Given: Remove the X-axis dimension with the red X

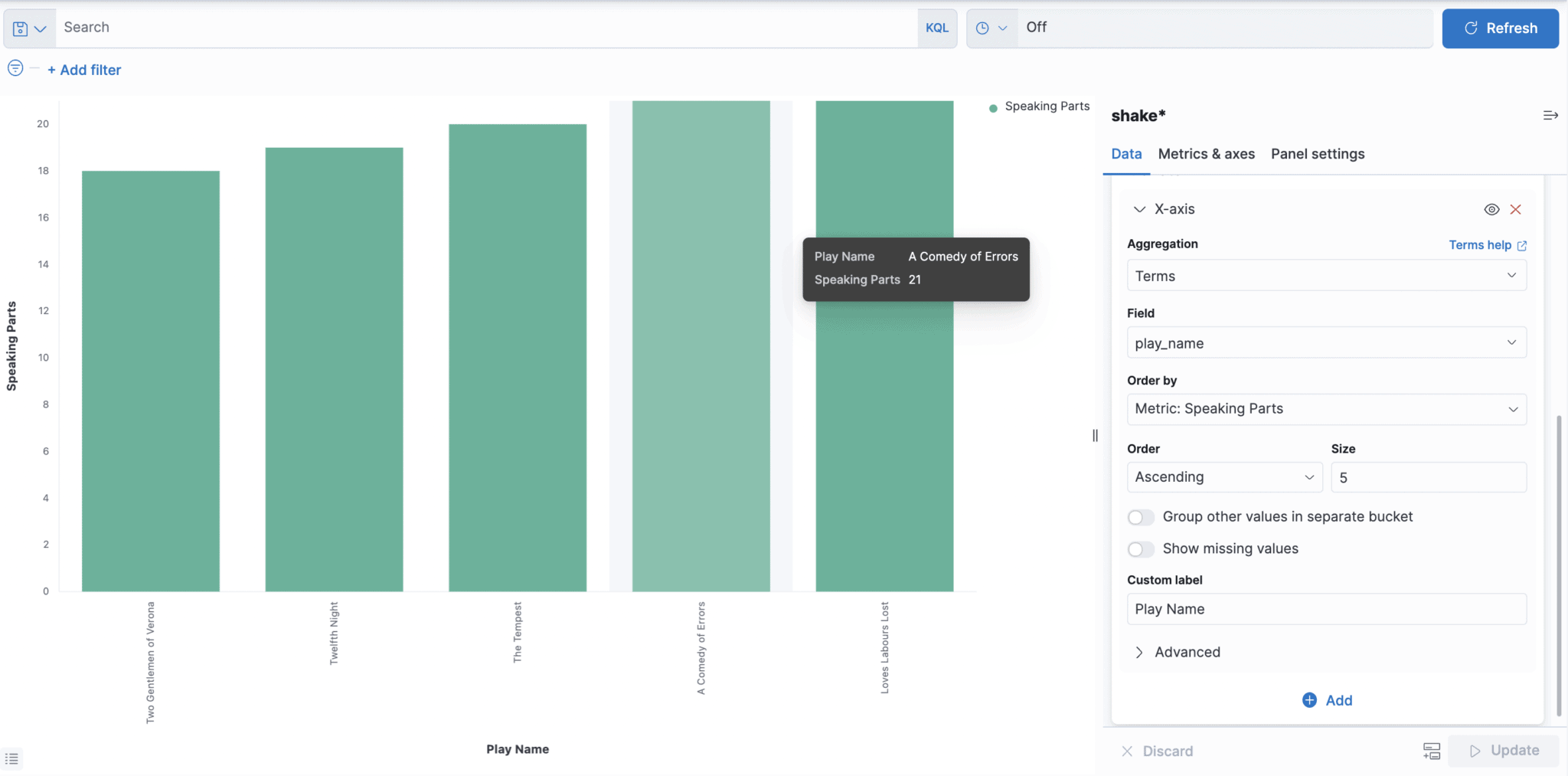Looking at the screenshot, I should coord(1515,208).
